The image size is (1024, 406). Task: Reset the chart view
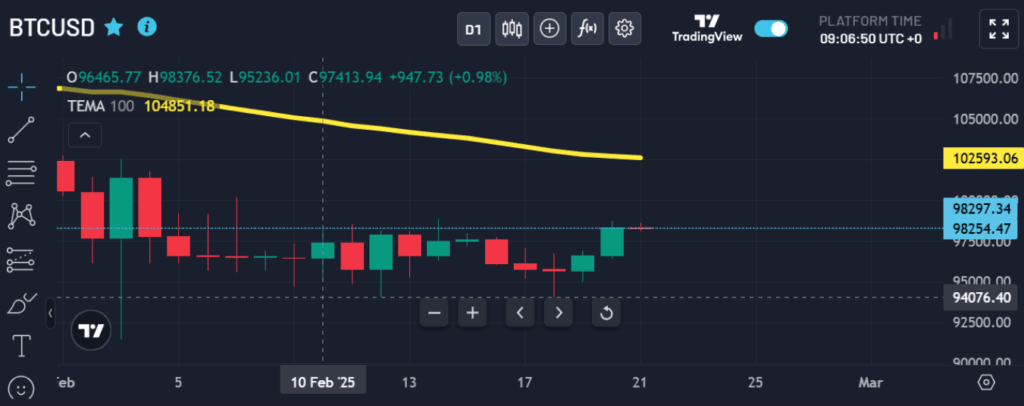coord(606,313)
